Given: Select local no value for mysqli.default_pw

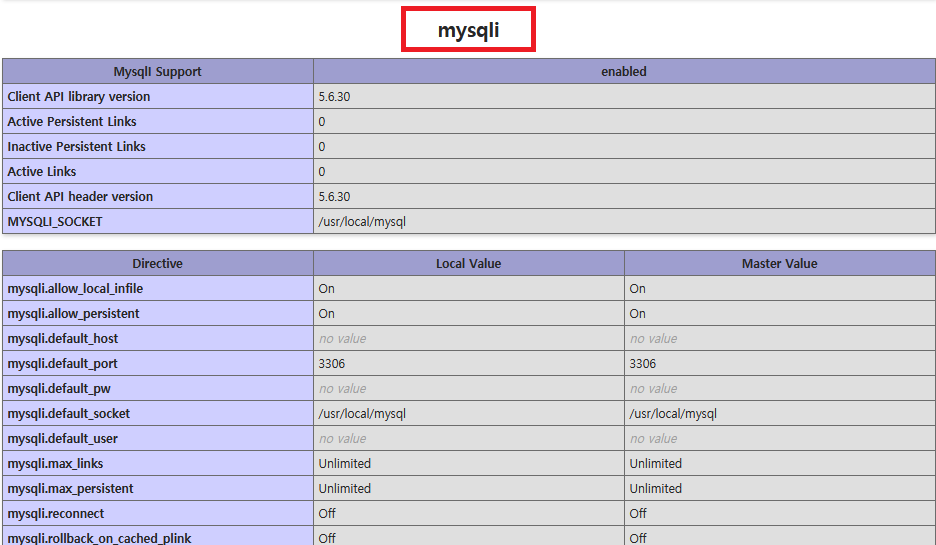Looking at the screenshot, I should click(x=343, y=389).
